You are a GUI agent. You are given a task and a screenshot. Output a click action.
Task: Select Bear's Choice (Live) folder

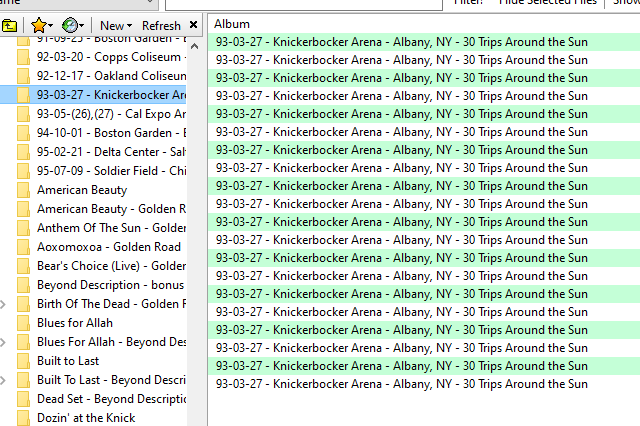click(111, 266)
